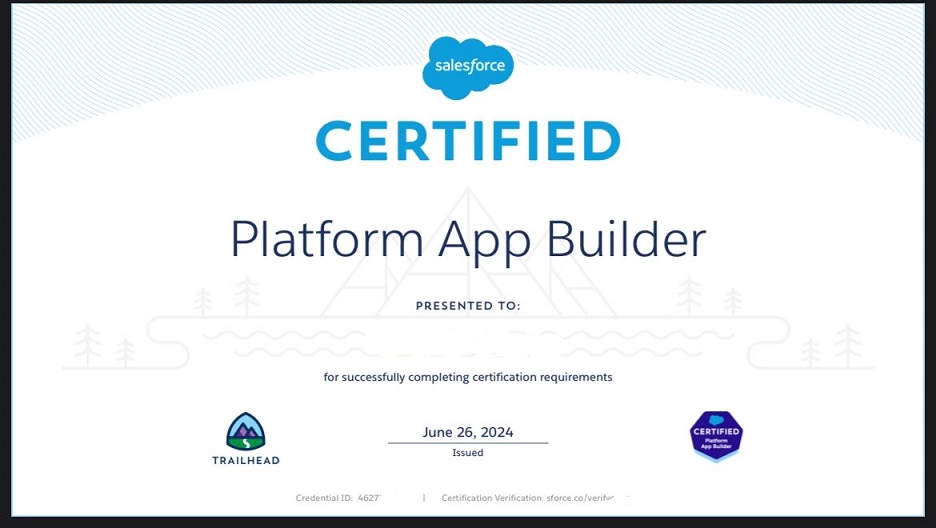Click the Credential ID number text

[x=368, y=498]
